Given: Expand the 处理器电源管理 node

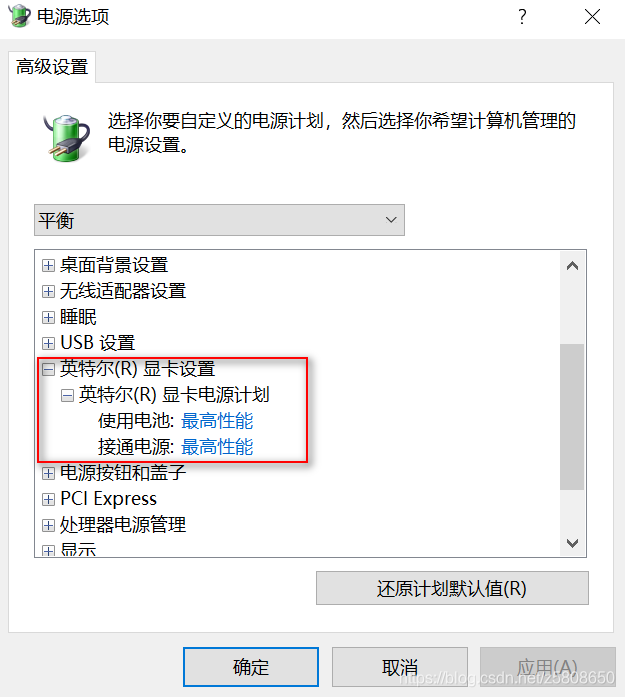Looking at the screenshot, I should click(x=48, y=525).
